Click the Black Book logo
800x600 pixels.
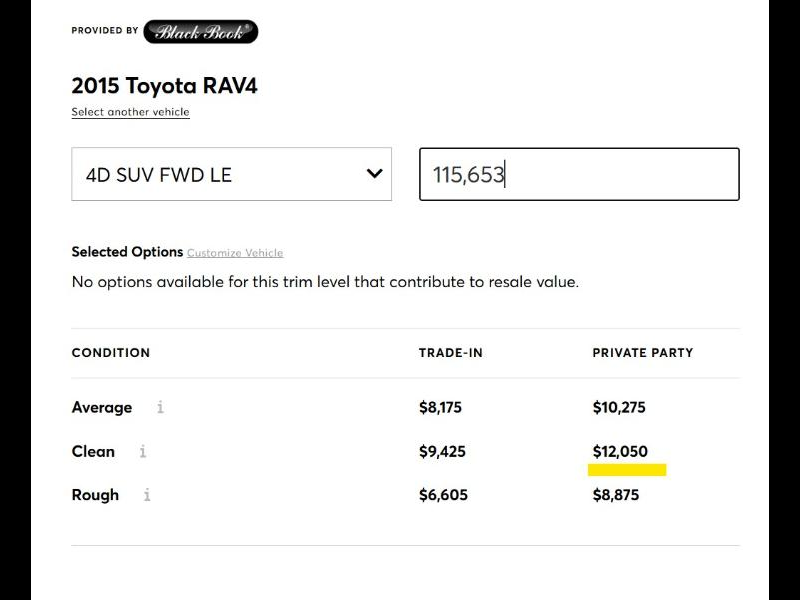[x=199, y=31]
